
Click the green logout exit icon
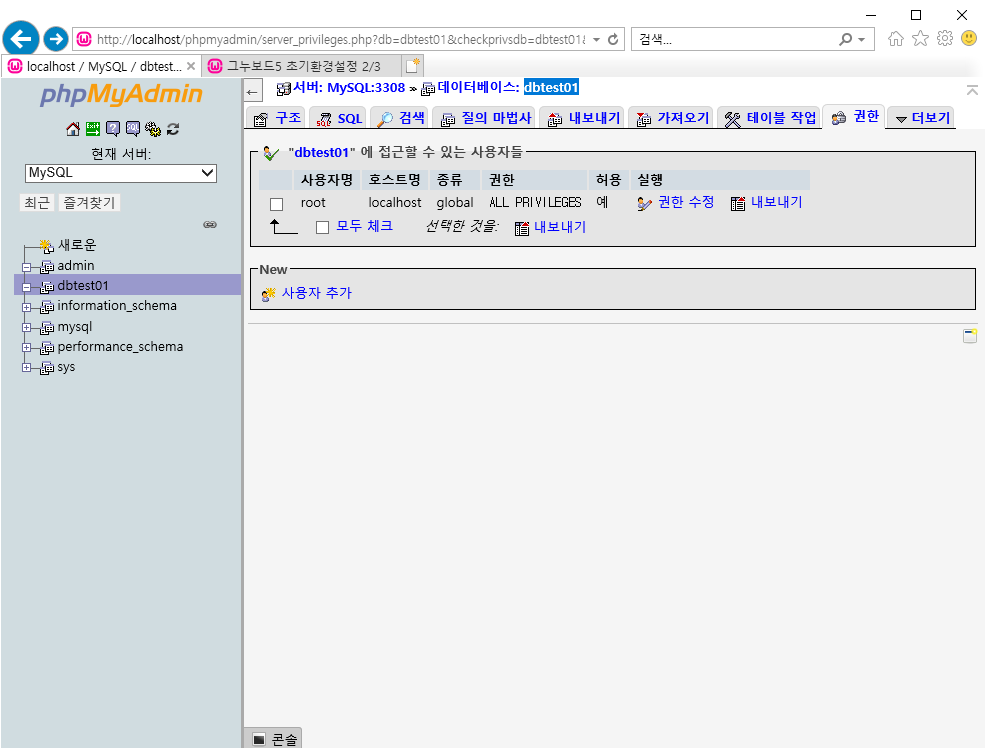coord(93,129)
